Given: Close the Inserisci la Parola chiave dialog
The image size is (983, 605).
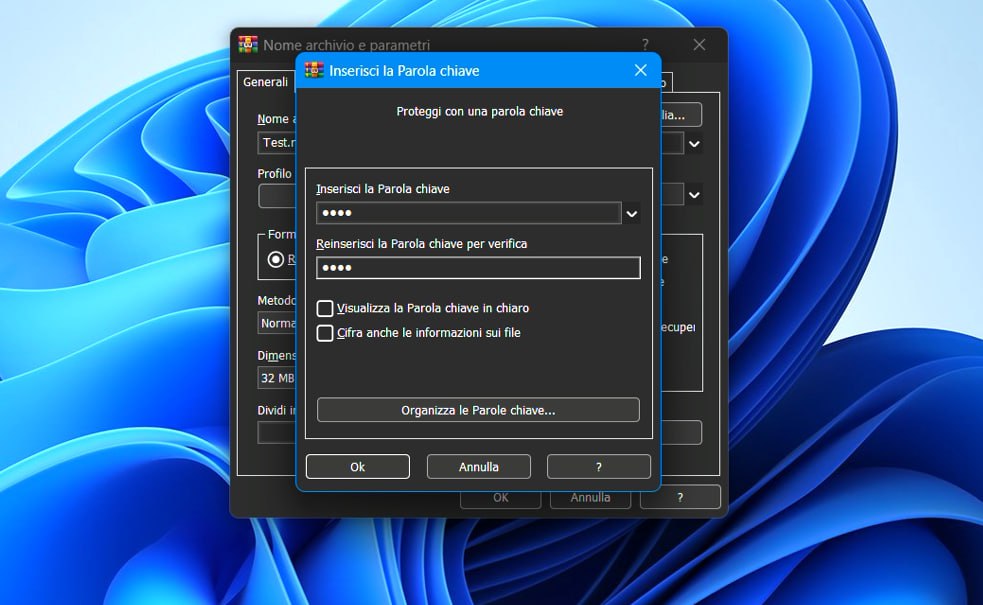Looking at the screenshot, I should click(641, 71).
